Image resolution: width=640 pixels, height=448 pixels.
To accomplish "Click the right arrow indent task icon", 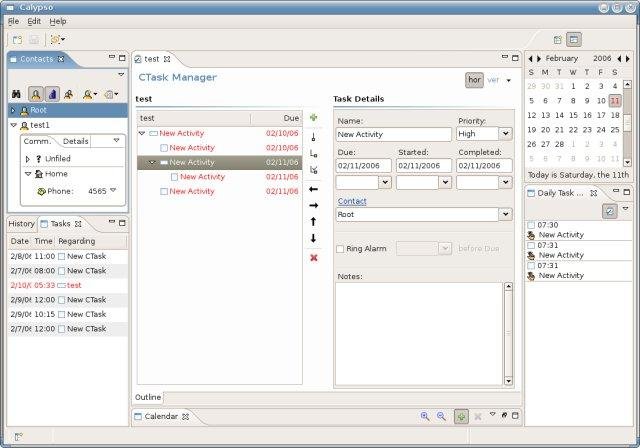I will [x=313, y=205].
